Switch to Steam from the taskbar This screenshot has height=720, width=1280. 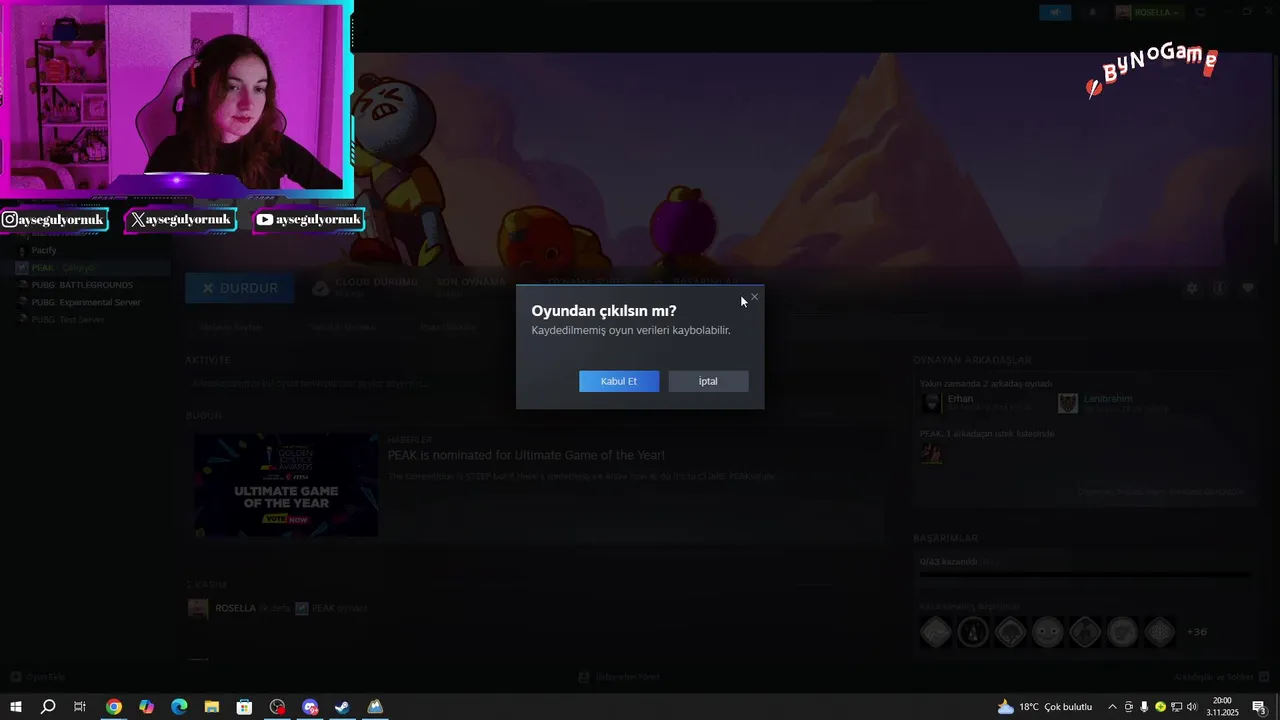[342, 707]
